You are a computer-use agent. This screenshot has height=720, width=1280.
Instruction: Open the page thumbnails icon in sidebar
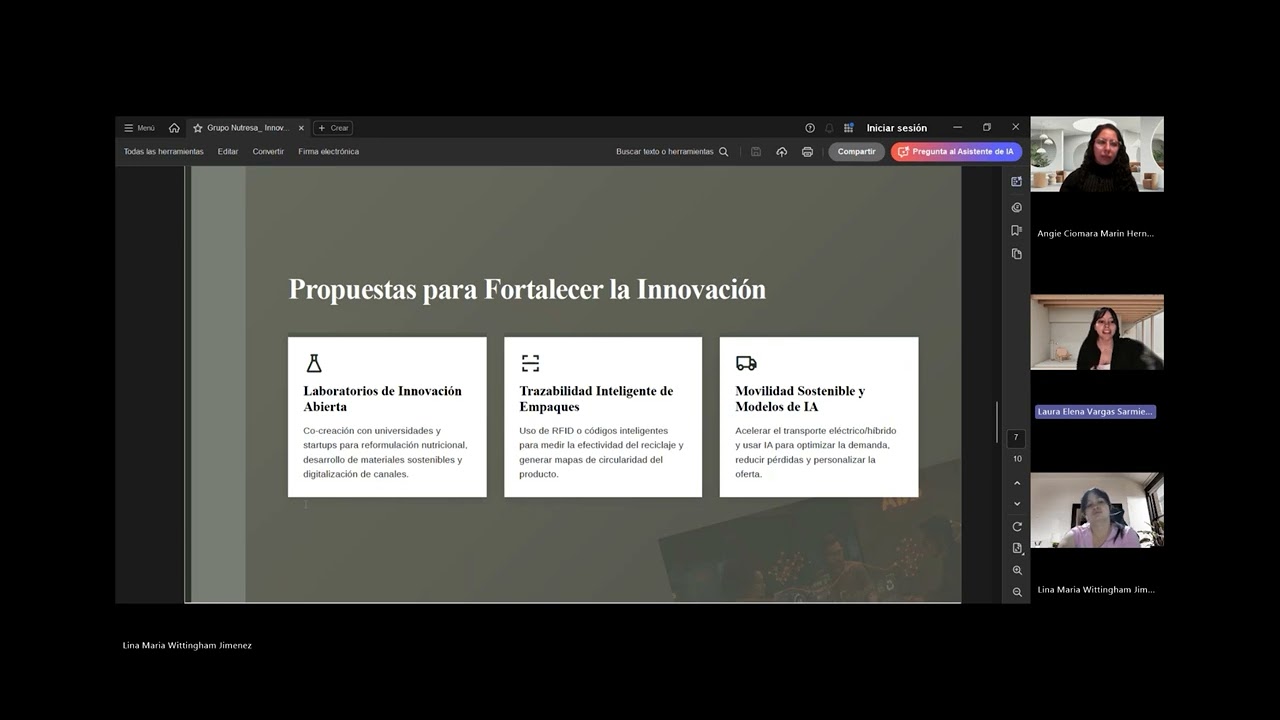[1017, 254]
